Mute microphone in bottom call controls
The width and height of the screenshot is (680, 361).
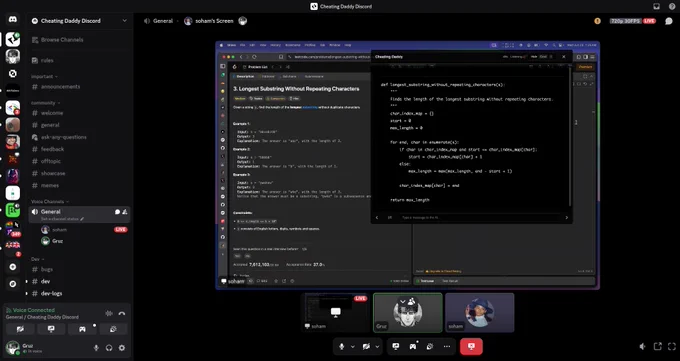(342, 346)
